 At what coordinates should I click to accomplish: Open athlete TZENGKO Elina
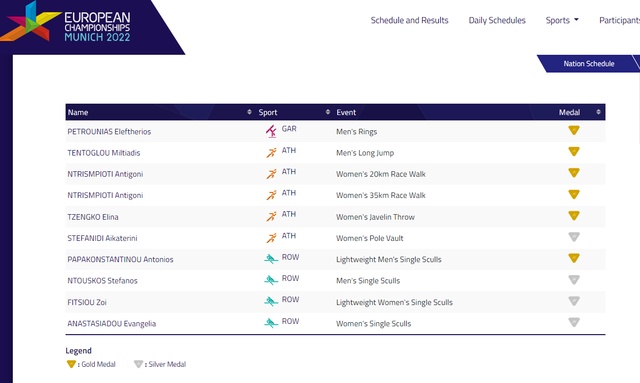(93, 217)
